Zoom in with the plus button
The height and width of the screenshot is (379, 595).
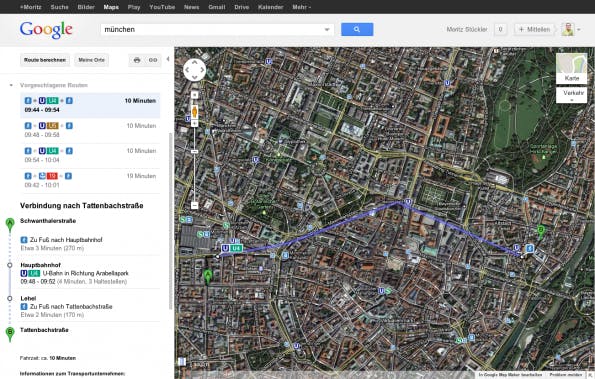[194, 124]
